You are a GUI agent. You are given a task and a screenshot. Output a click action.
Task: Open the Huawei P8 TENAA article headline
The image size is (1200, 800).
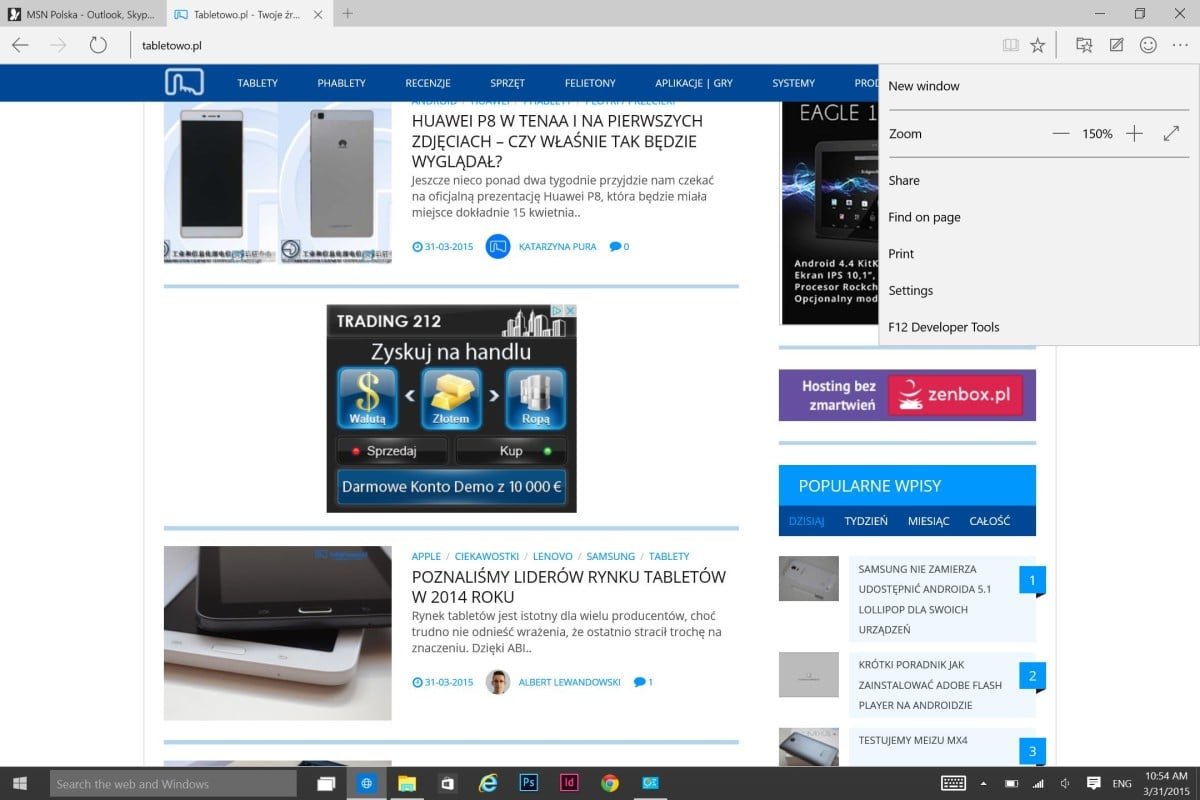557,141
